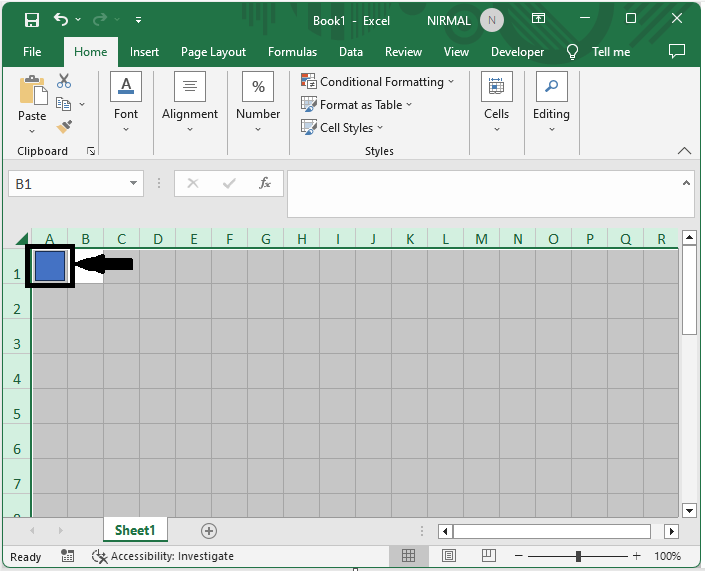This screenshot has width=705, height=571.
Task: Click the Copy icon
Action: [63, 104]
